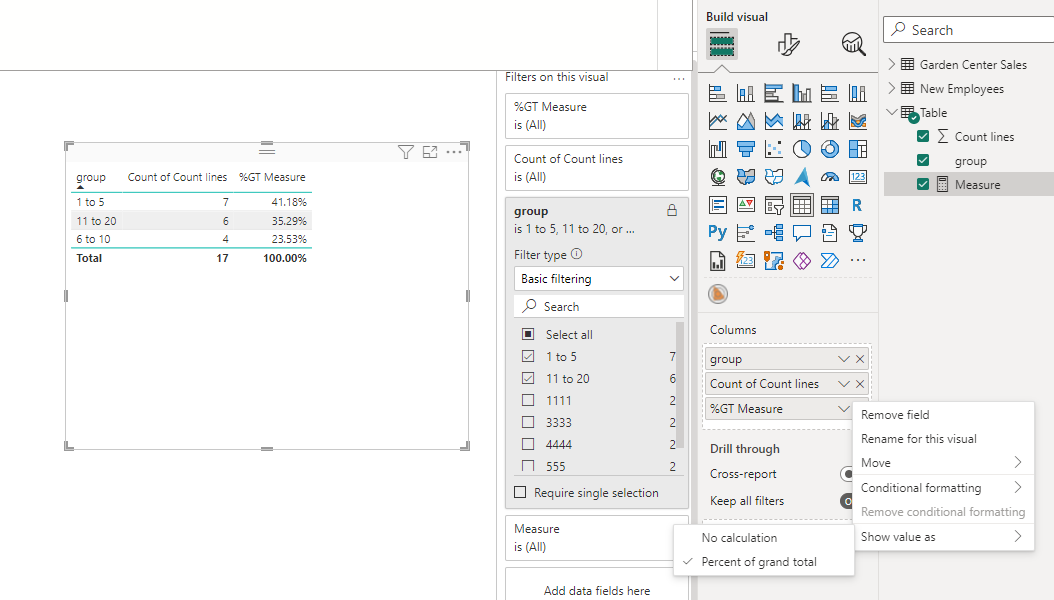
Task: Choose Remove field from context menu
Action: coord(895,415)
